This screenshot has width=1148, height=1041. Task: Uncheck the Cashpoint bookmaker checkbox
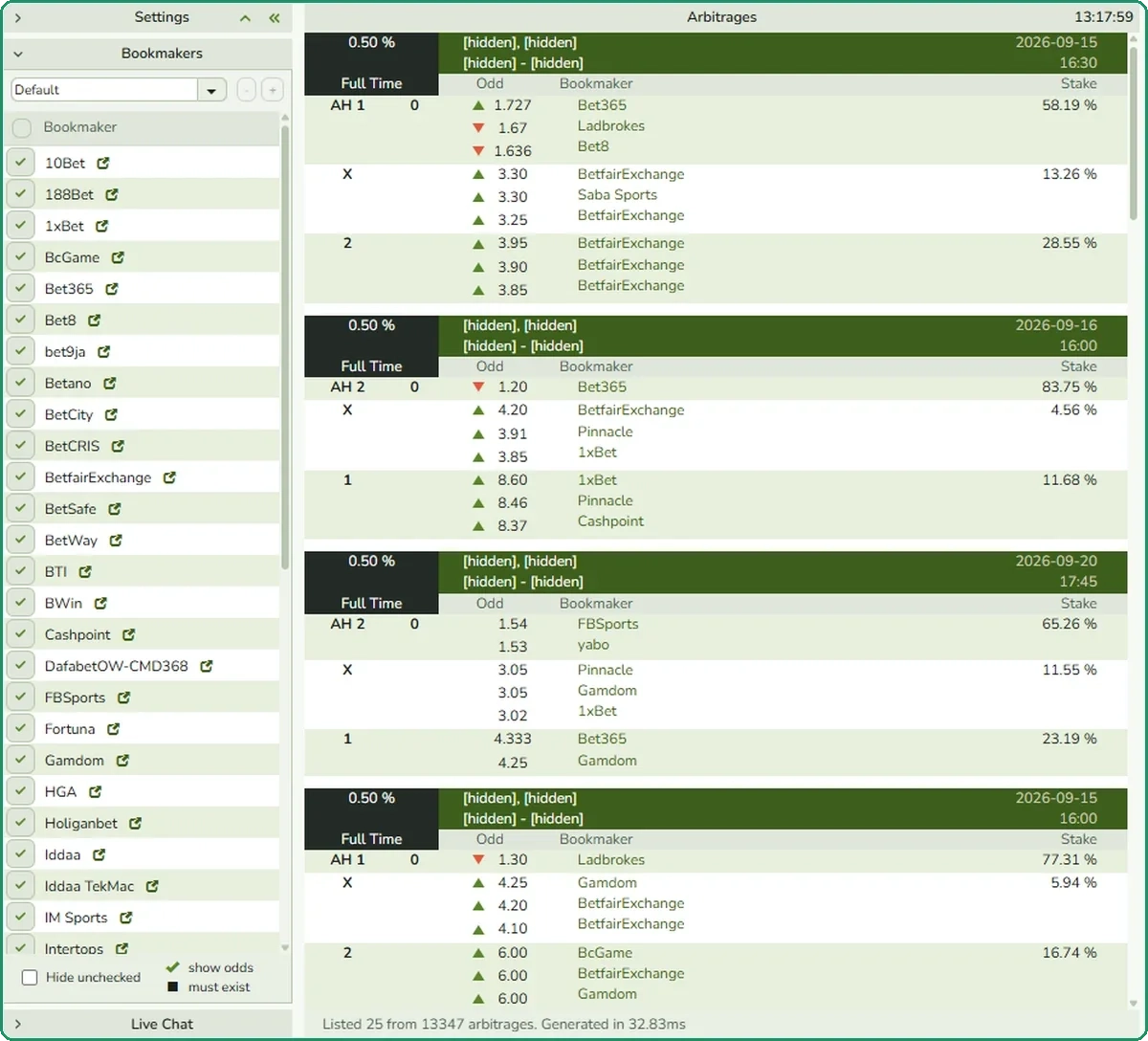pos(21,634)
